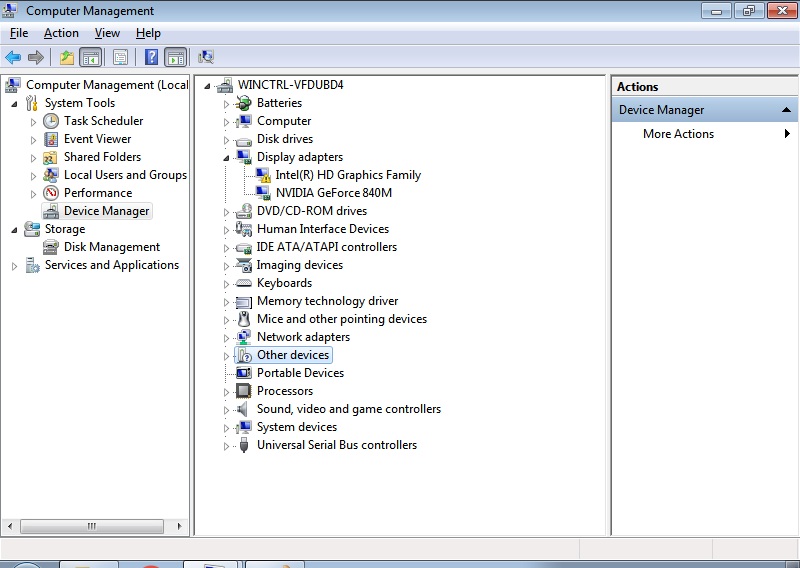Image resolution: width=800 pixels, height=568 pixels.
Task: Open the View menu
Action: [x=107, y=33]
